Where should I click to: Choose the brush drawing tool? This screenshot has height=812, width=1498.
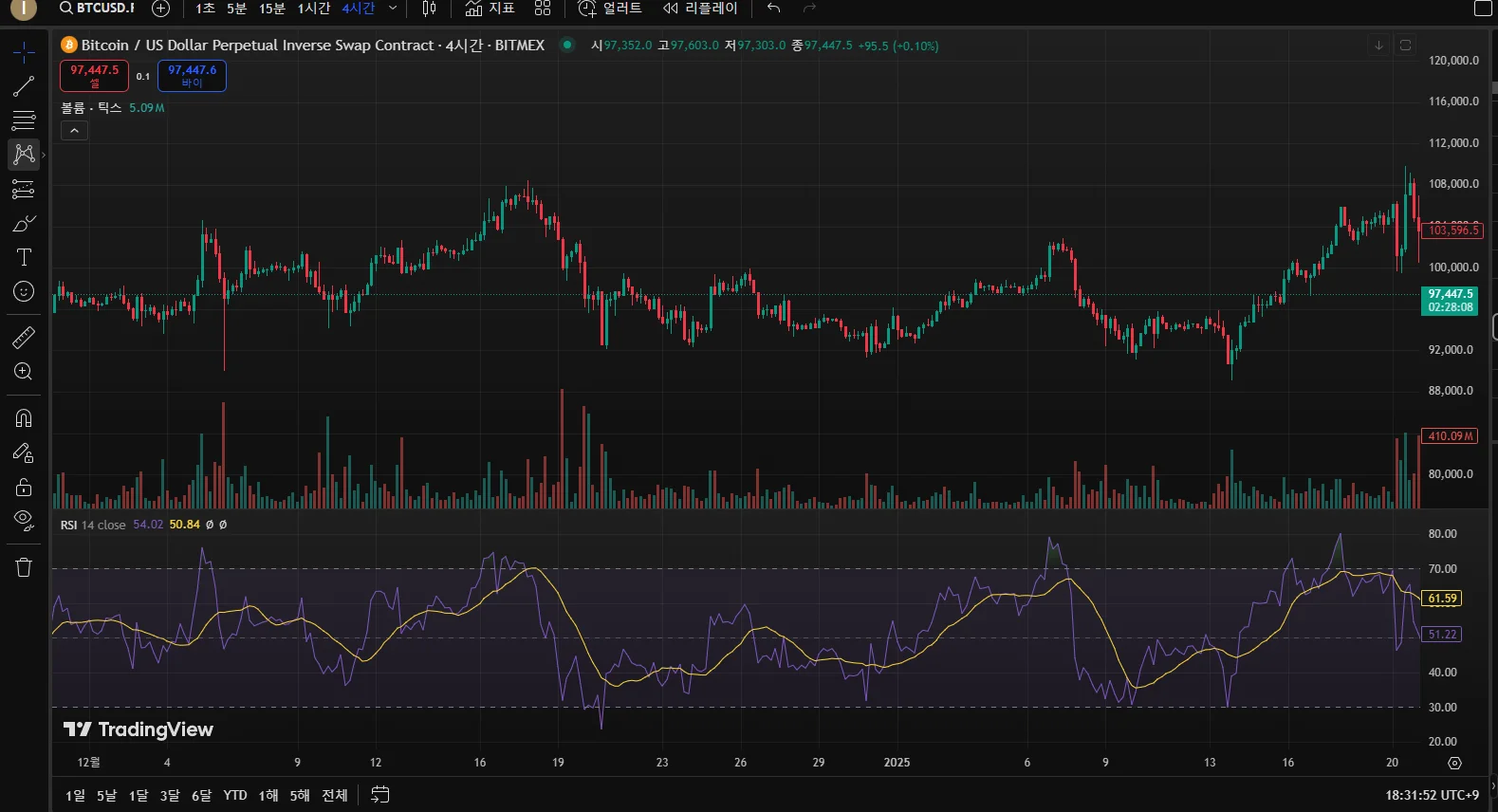coord(24,223)
